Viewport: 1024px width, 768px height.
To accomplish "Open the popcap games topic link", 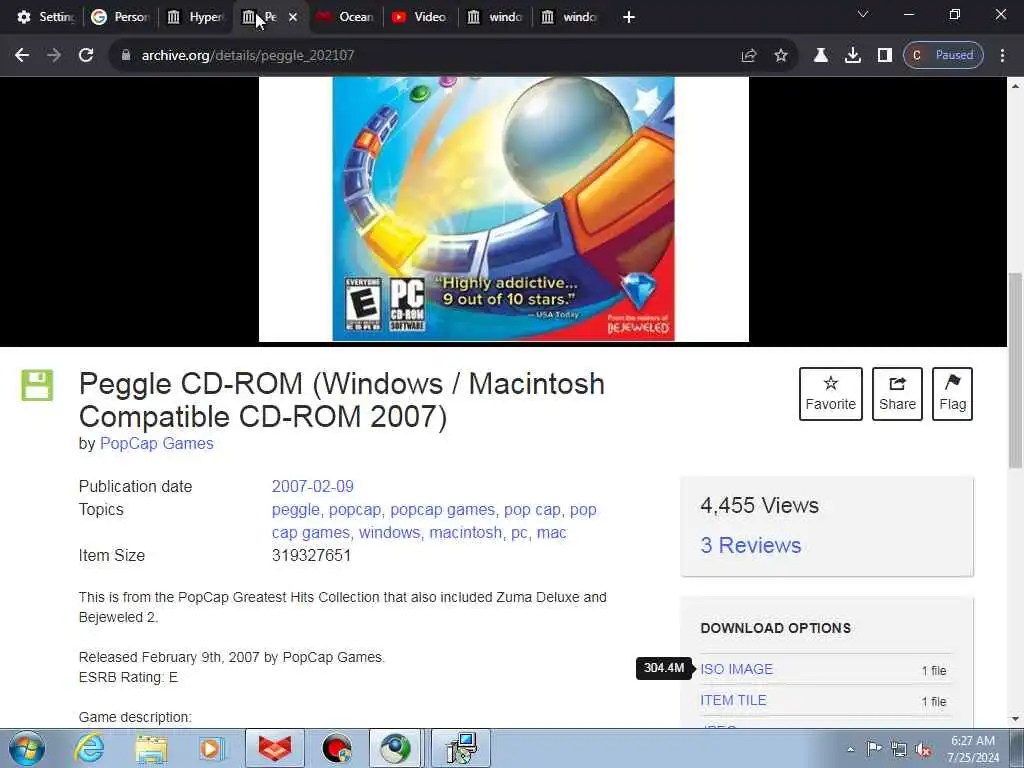I will 443,509.
